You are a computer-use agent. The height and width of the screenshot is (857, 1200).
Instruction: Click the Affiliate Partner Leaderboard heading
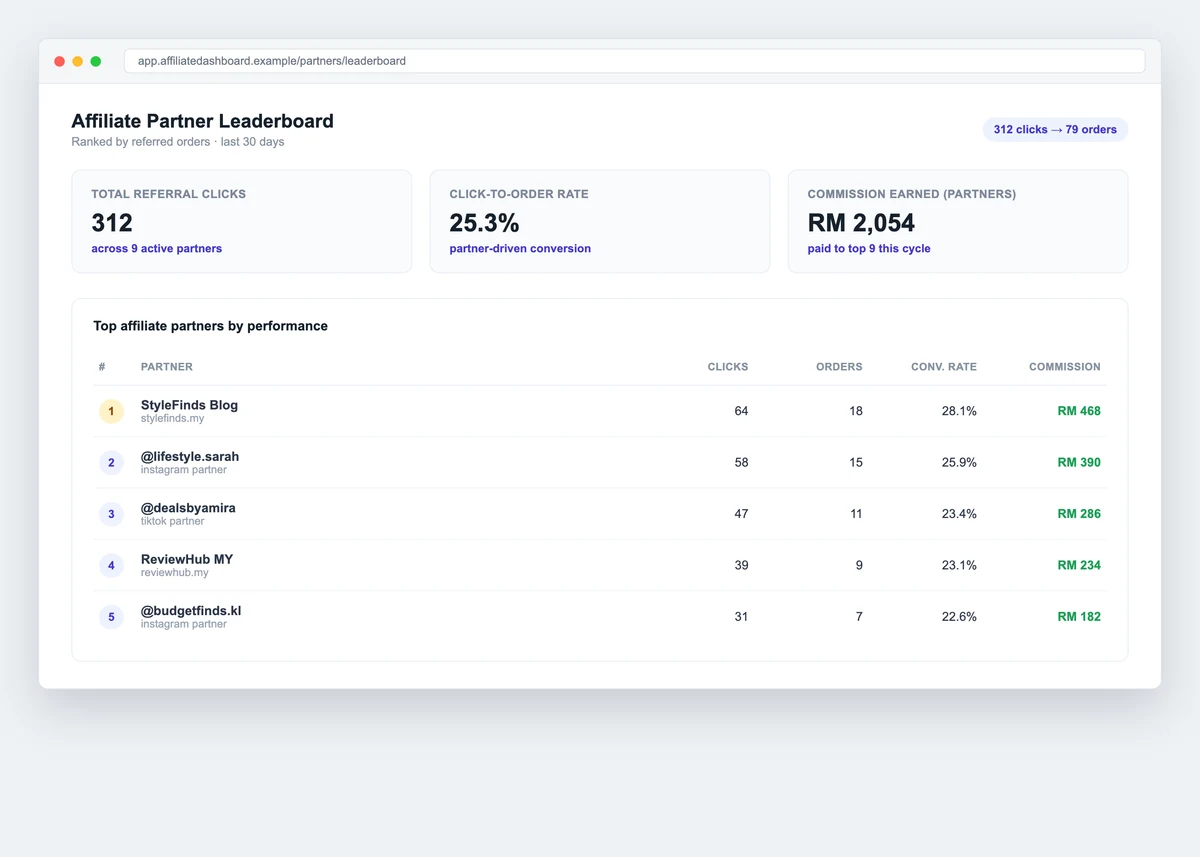tap(202, 121)
